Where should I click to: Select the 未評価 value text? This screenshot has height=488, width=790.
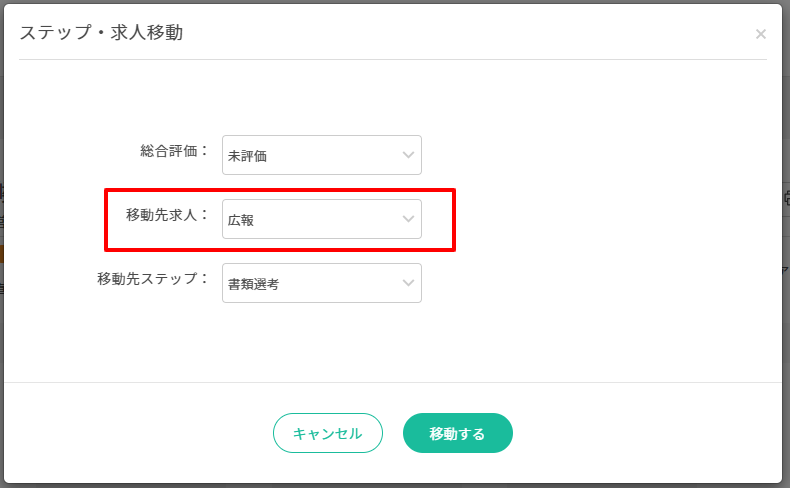tap(247, 156)
